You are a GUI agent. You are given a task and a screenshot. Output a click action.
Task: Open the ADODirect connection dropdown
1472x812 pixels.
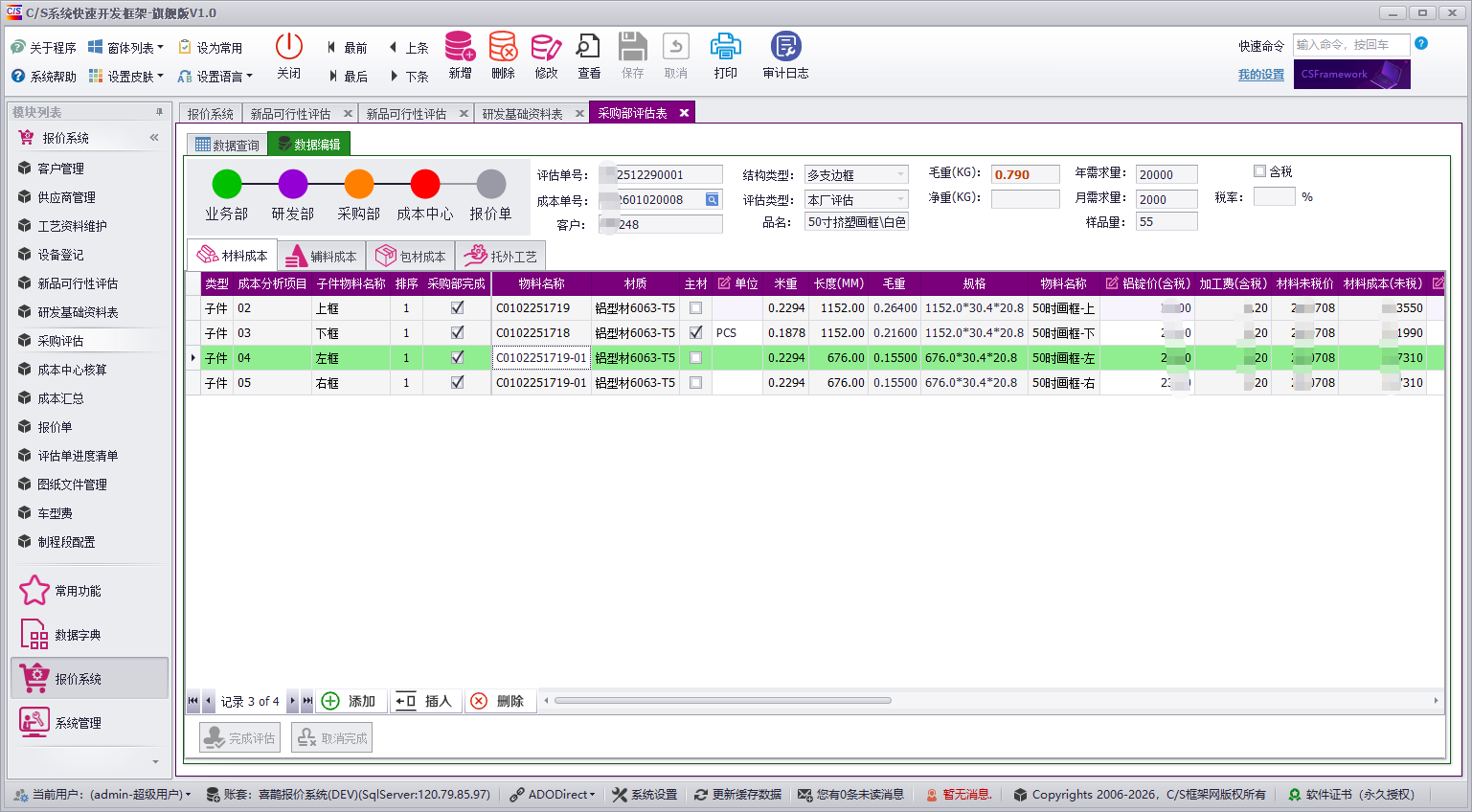(553, 795)
